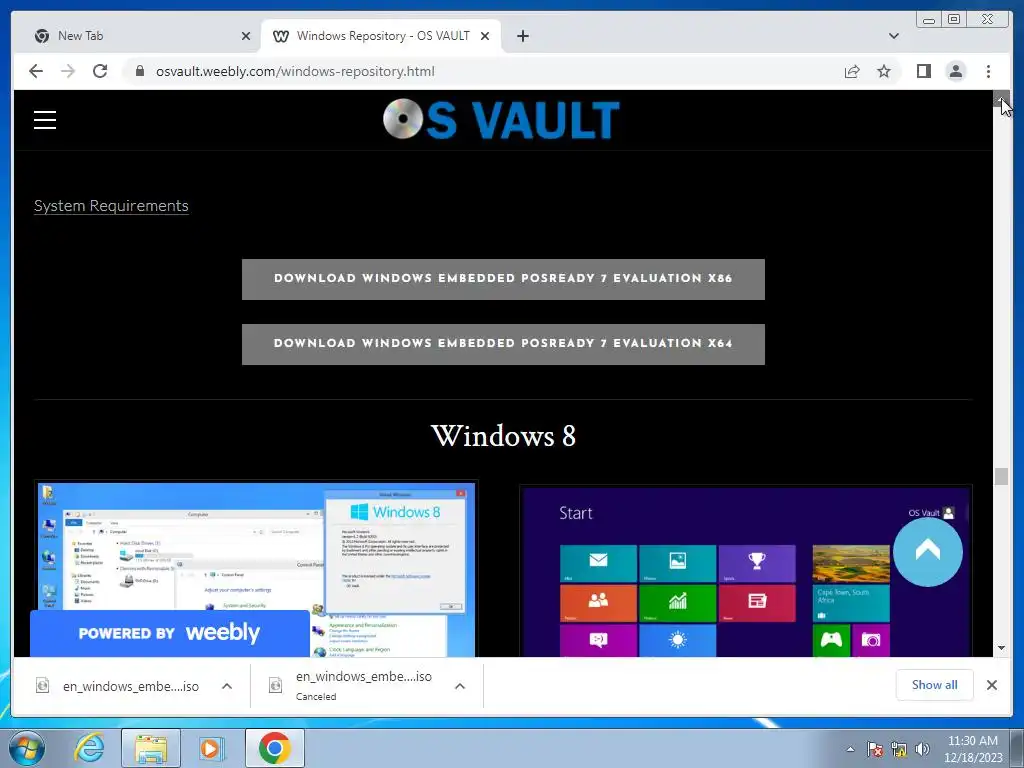Bookmark this page with the star
The width and height of the screenshot is (1024, 768).
click(884, 71)
